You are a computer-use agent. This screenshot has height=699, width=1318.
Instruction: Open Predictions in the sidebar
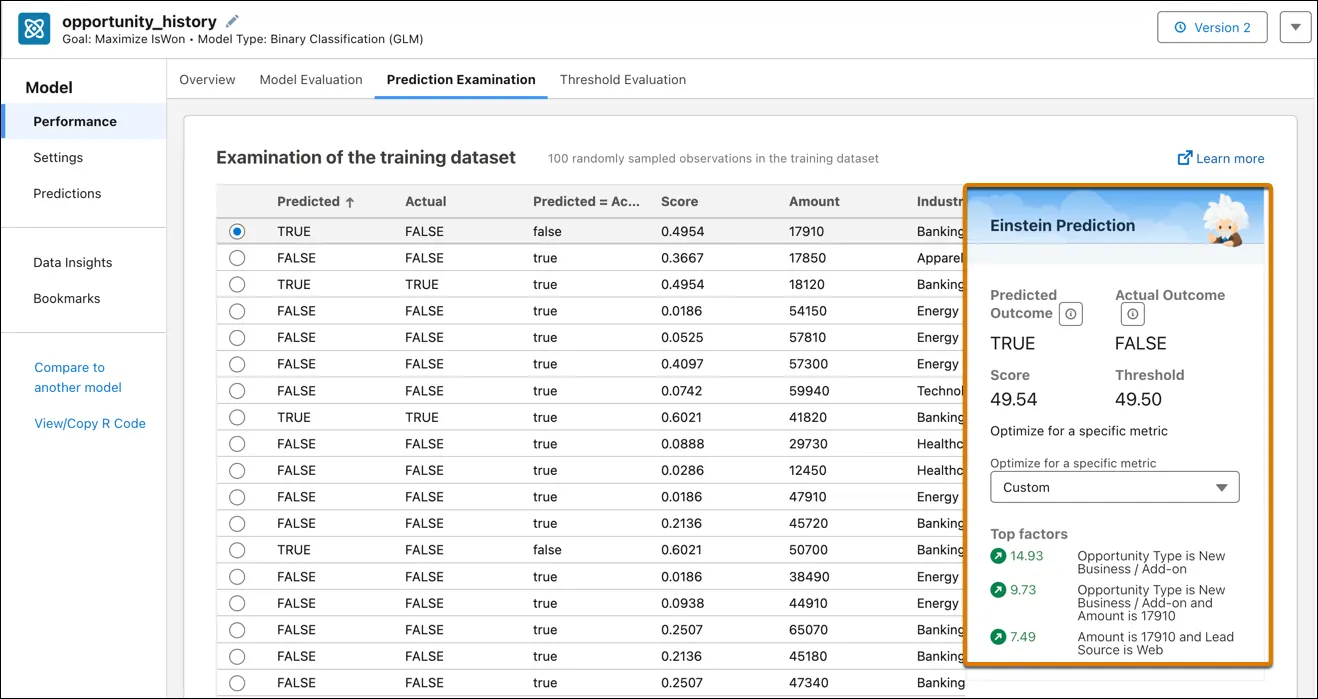tap(67, 193)
